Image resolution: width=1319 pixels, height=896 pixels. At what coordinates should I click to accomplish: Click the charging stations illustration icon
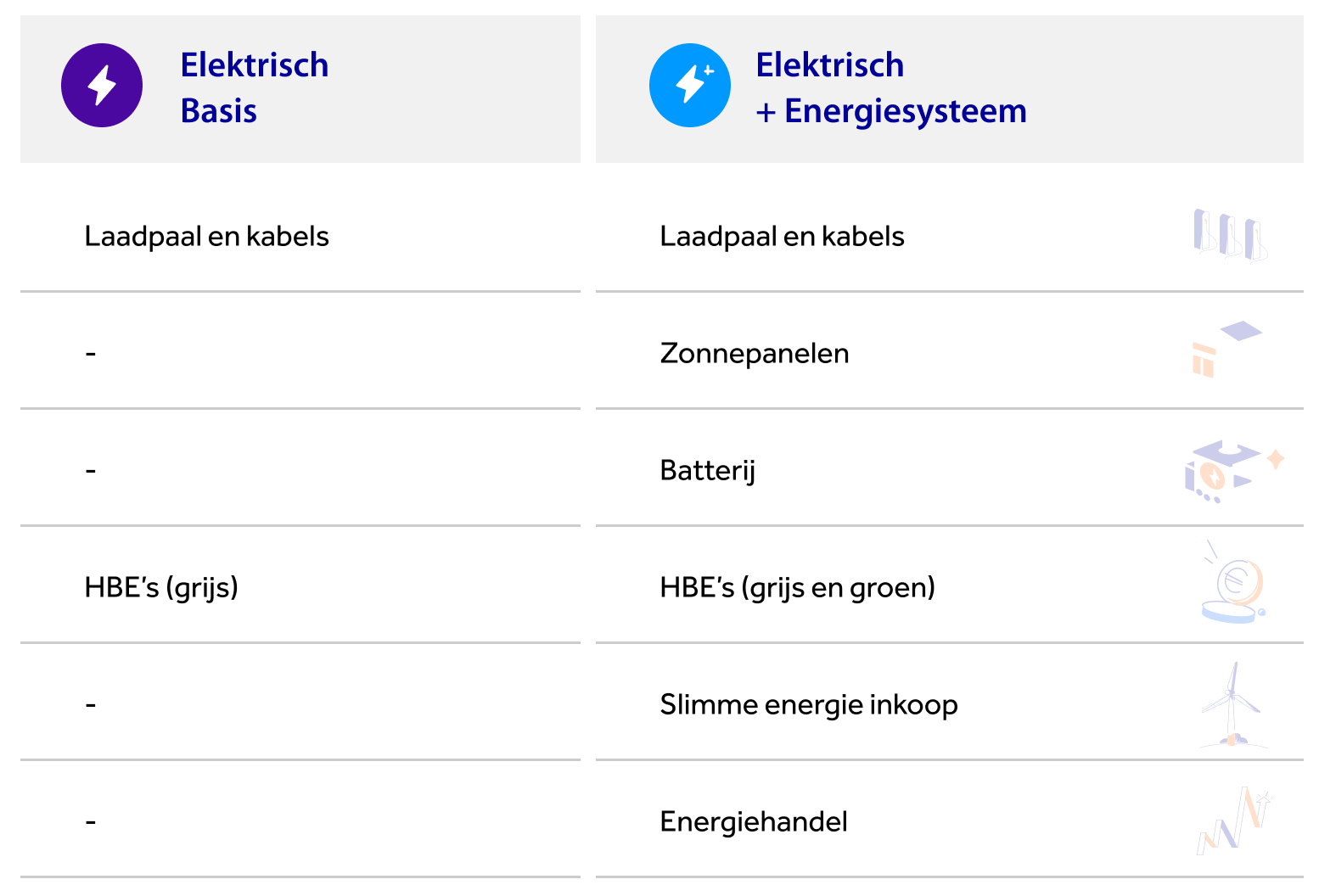[1230, 235]
